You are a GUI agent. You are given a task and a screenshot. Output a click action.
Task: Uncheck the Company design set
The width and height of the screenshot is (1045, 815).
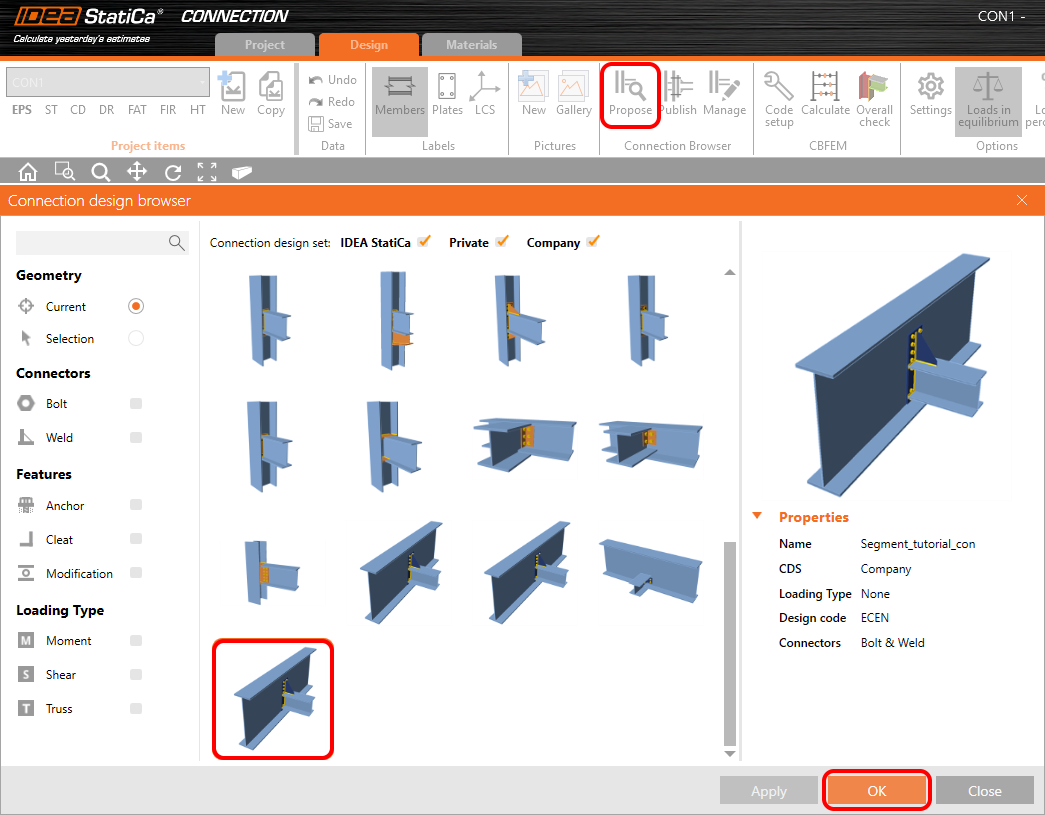pyautogui.click(x=593, y=241)
